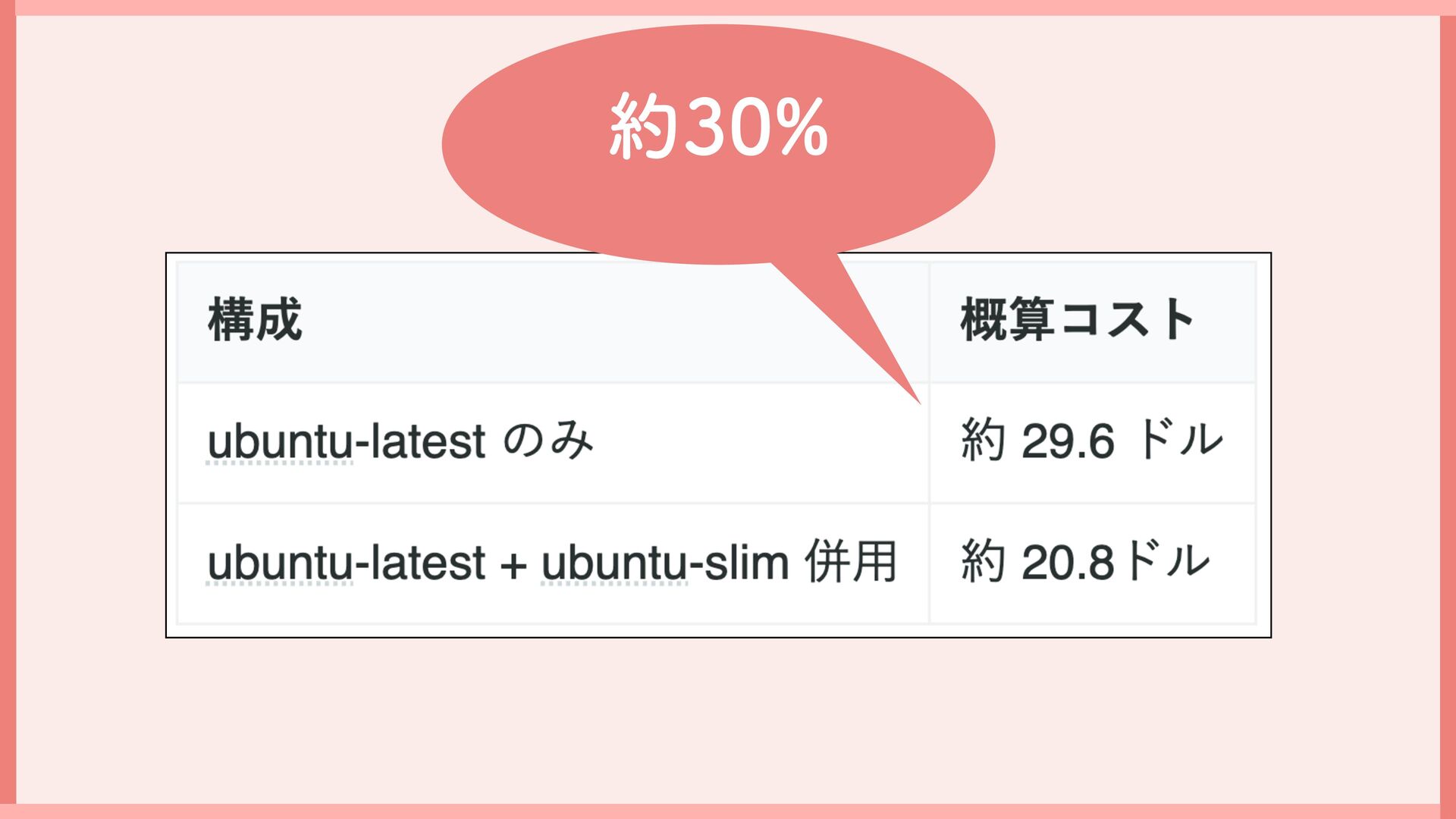The width and height of the screenshot is (1456, 819).
Task: Click the のみ text in first row
Action: pyautogui.click(x=548, y=441)
